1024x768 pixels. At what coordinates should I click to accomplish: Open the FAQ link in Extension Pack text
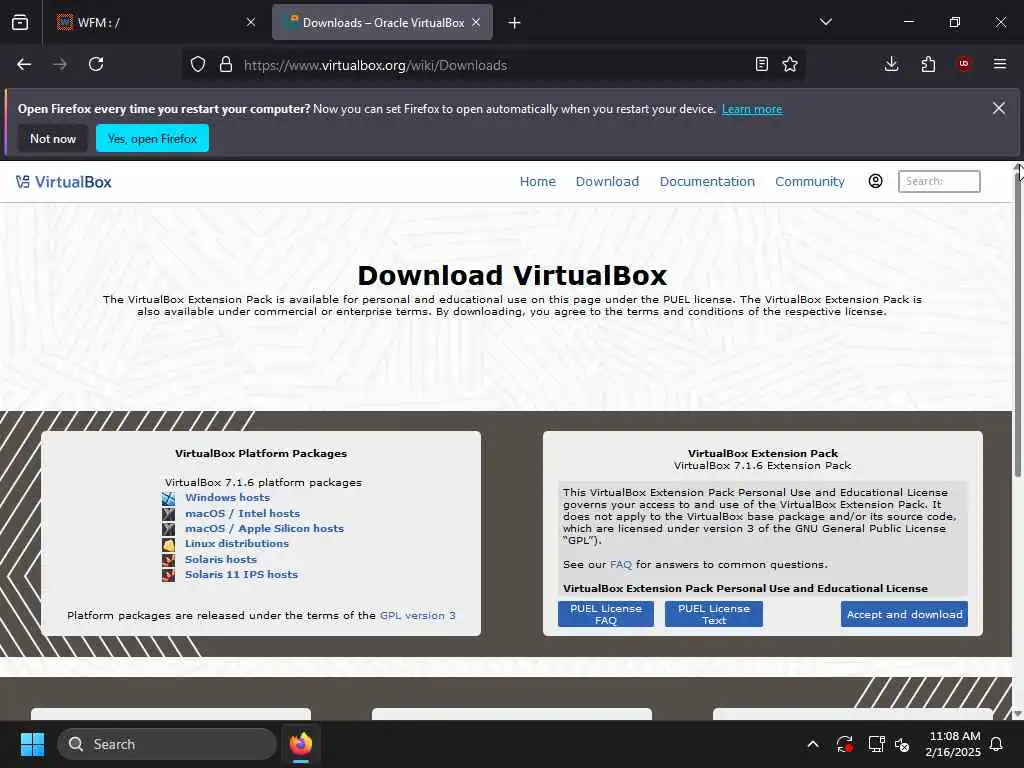pyautogui.click(x=621, y=564)
